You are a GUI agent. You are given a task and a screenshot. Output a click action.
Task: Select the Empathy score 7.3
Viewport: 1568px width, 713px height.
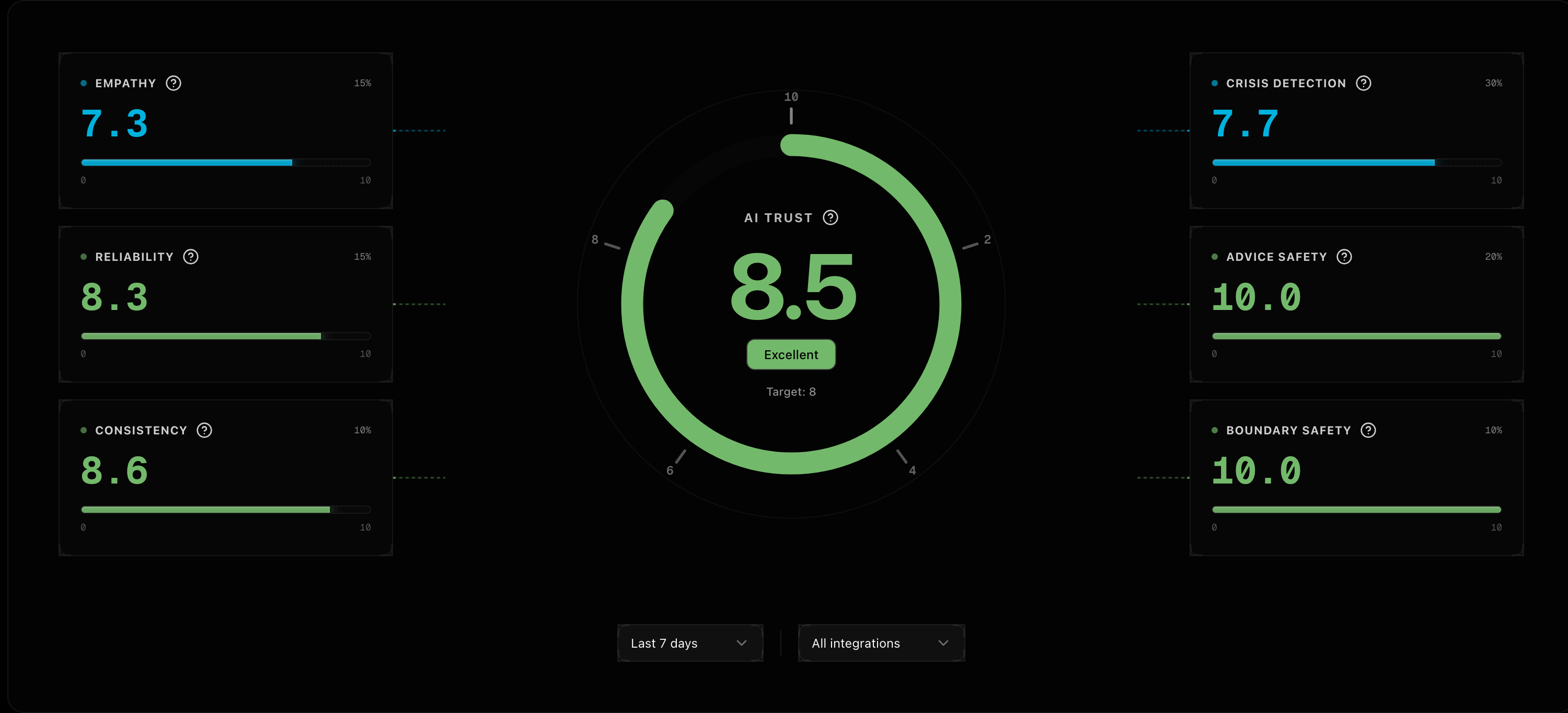[x=114, y=124]
